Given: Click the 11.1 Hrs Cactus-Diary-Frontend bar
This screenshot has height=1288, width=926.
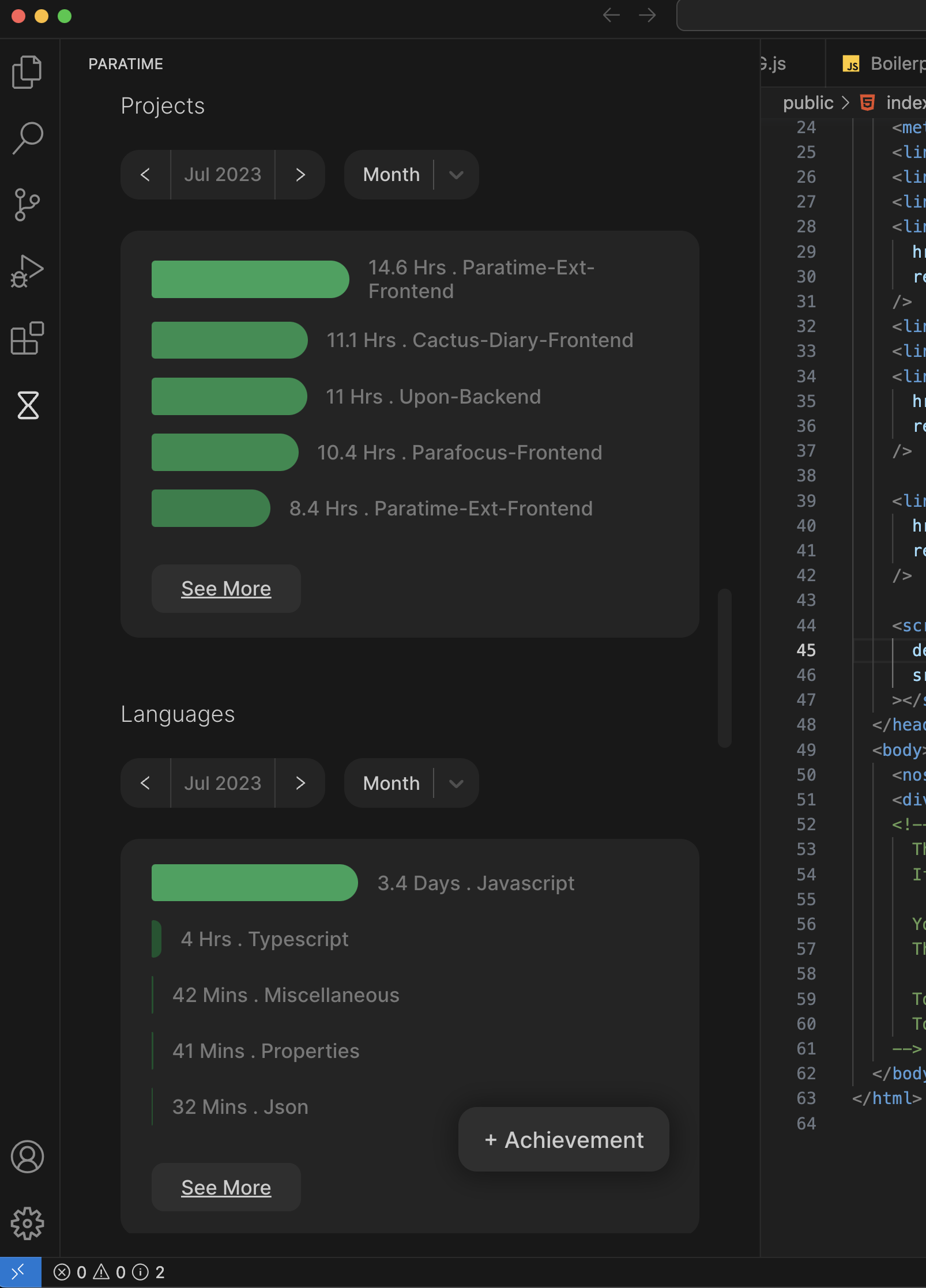Looking at the screenshot, I should point(229,340).
